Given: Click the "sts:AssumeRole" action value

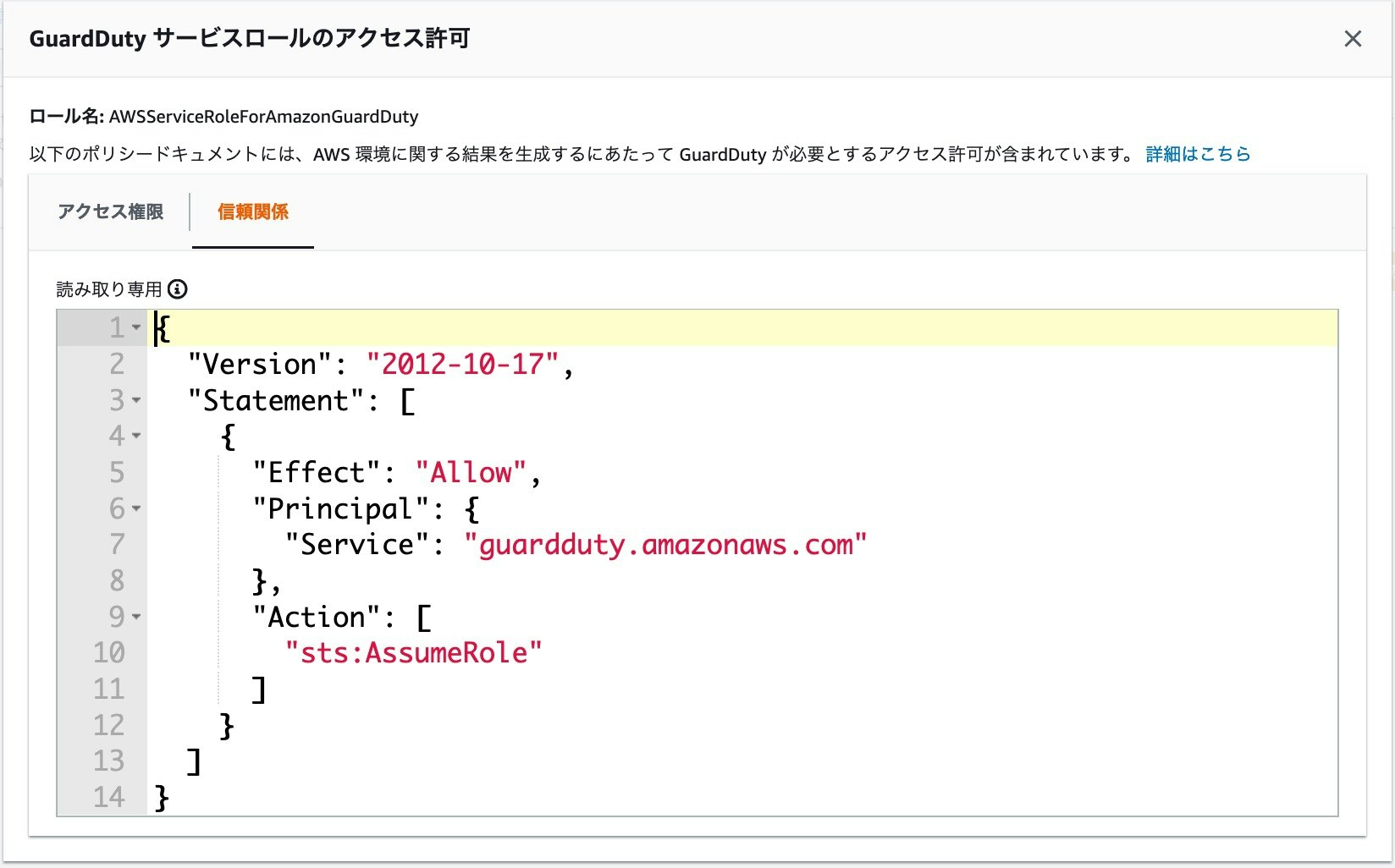Looking at the screenshot, I should pos(414,653).
